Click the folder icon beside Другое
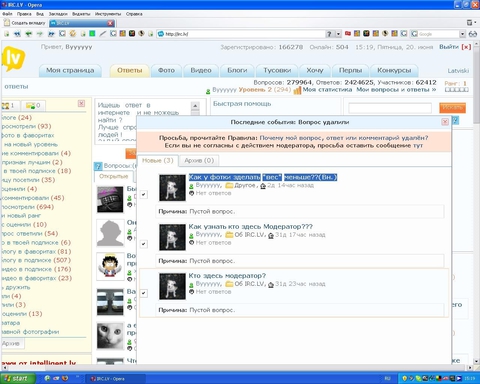Image resolution: width=480 pixels, height=384 pixels. (229, 186)
